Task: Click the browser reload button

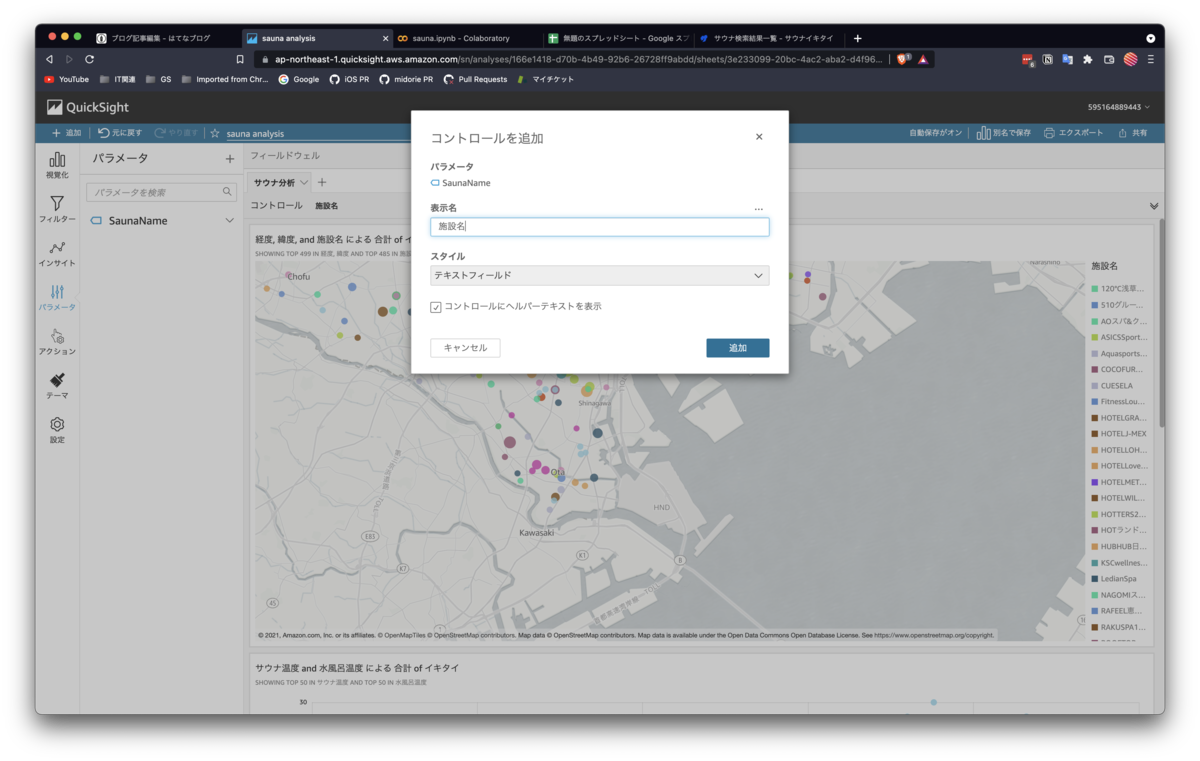Action: click(89, 59)
